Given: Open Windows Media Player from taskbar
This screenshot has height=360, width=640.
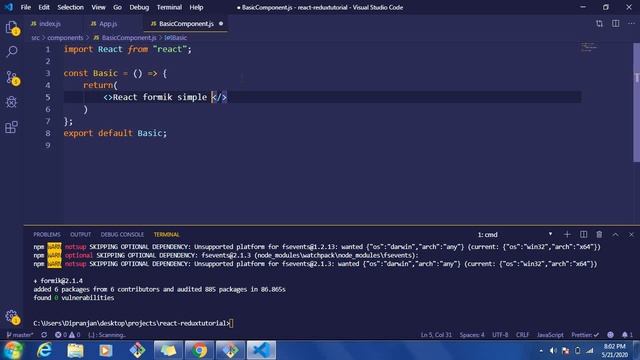Looking at the screenshot, I should click(106, 350).
